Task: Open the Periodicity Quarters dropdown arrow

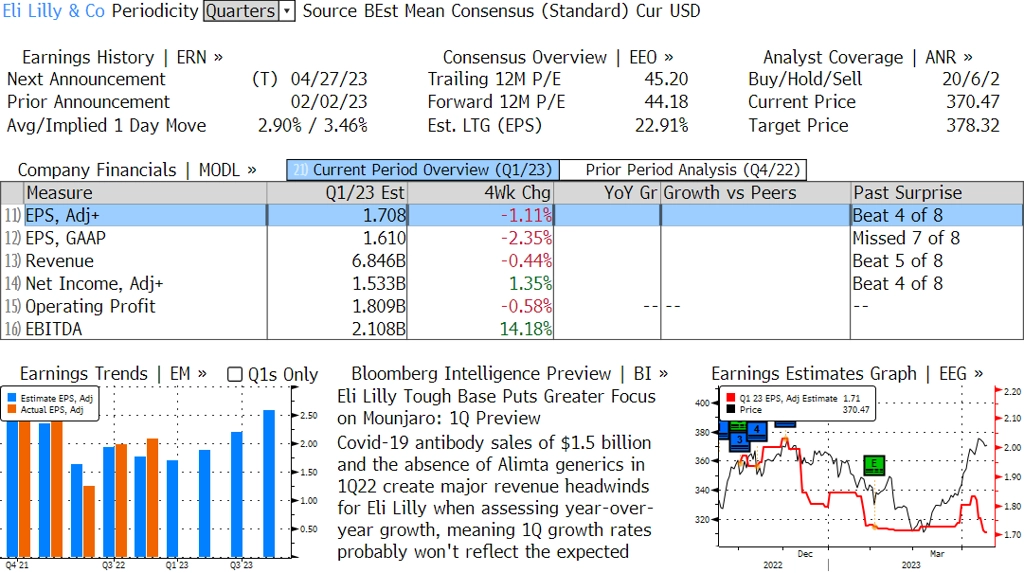Action: [x=287, y=11]
